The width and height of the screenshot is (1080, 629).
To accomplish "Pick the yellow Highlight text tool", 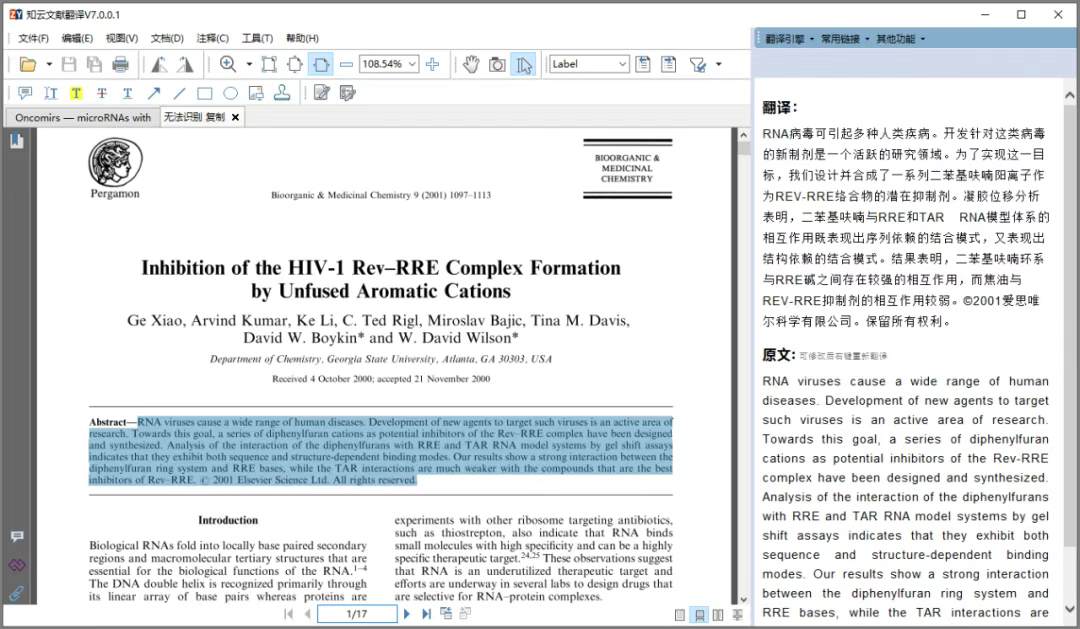I will point(76,94).
